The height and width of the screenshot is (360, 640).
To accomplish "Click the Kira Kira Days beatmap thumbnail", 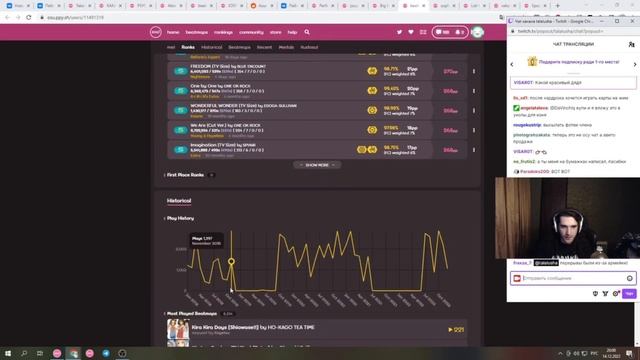I will (x=178, y=329).
